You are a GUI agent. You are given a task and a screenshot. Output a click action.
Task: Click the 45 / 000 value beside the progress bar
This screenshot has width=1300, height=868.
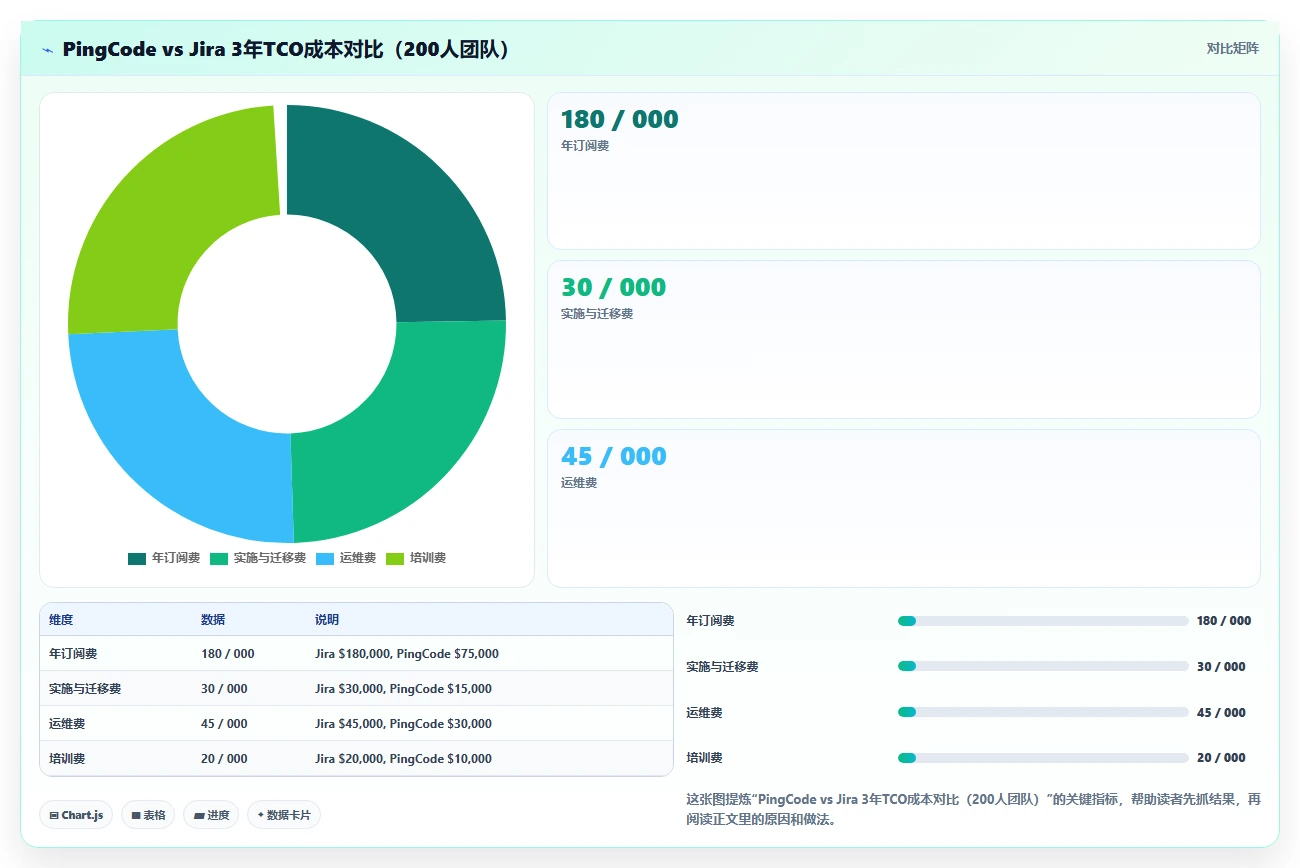pyautogui.click(x=1221, y=713)
